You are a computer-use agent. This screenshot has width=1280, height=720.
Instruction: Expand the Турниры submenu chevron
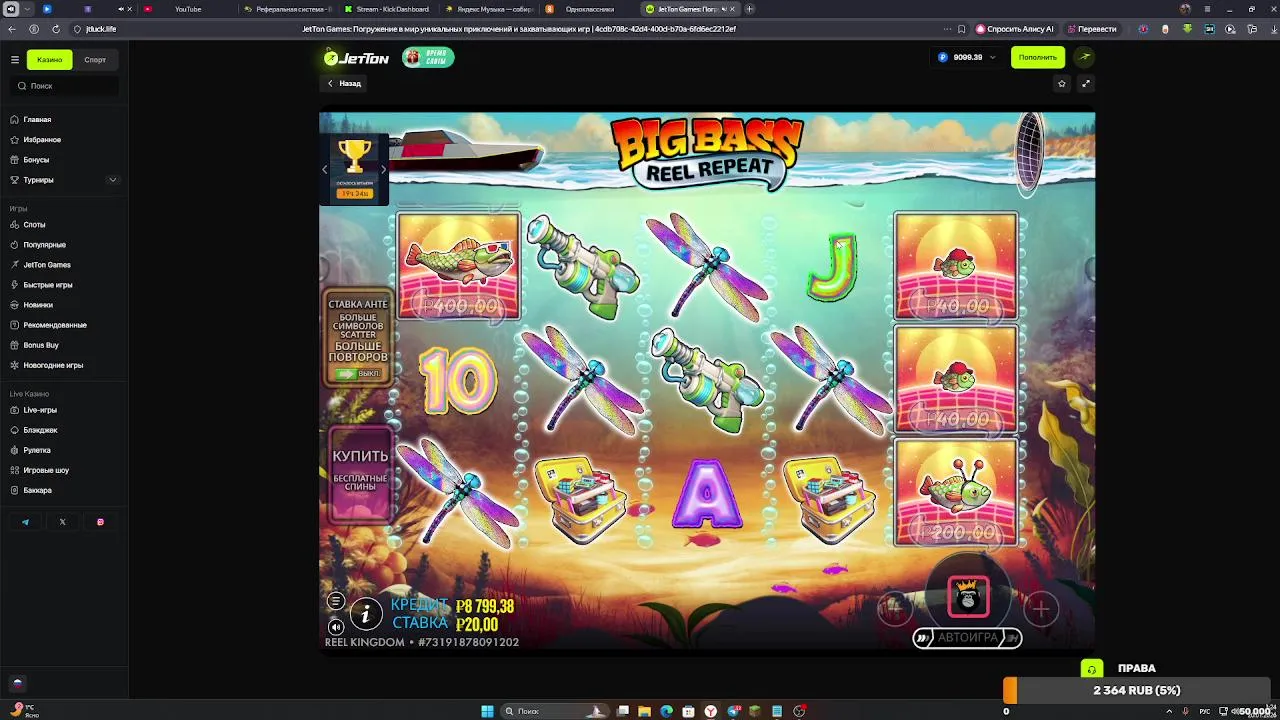(x=112, y=180)
